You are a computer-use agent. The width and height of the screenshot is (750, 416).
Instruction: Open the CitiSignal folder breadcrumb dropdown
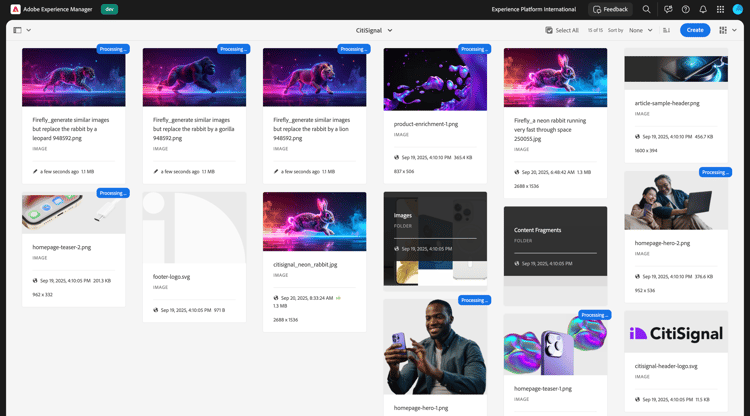pyautogui.click(x=374, y=30)
